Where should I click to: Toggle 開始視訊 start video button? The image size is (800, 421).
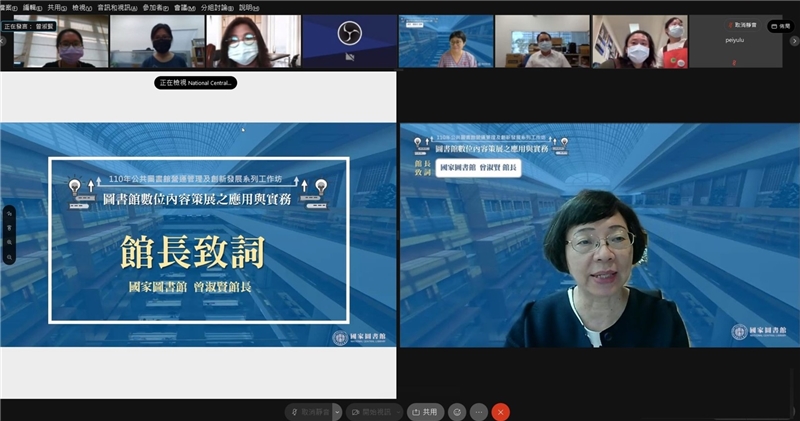370,412
